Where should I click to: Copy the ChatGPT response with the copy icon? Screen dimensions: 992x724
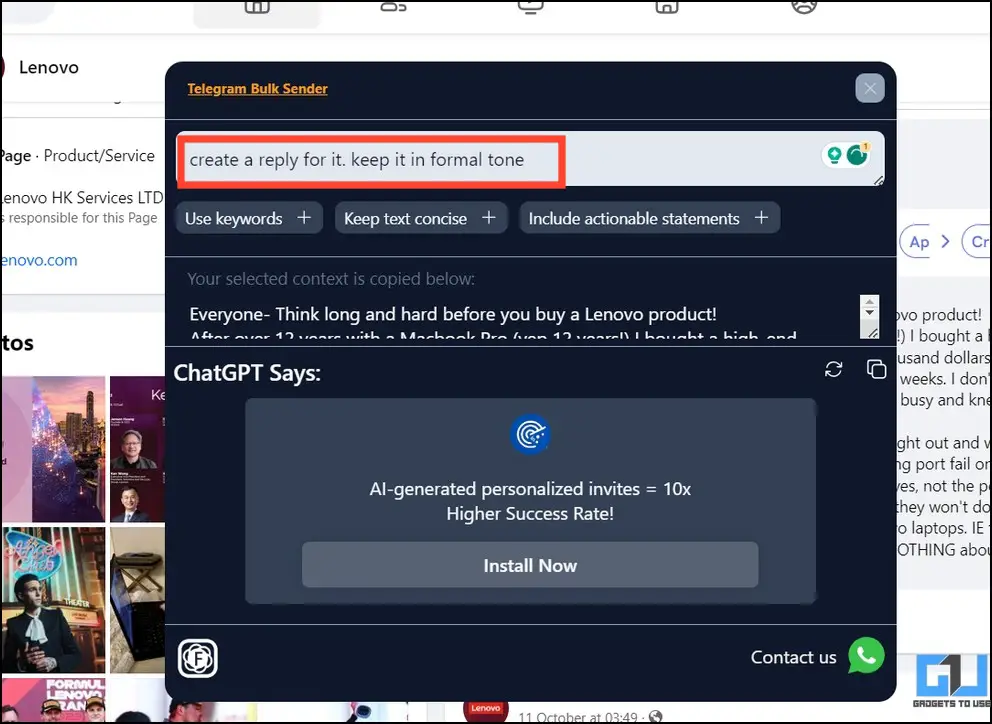point(876,369)
